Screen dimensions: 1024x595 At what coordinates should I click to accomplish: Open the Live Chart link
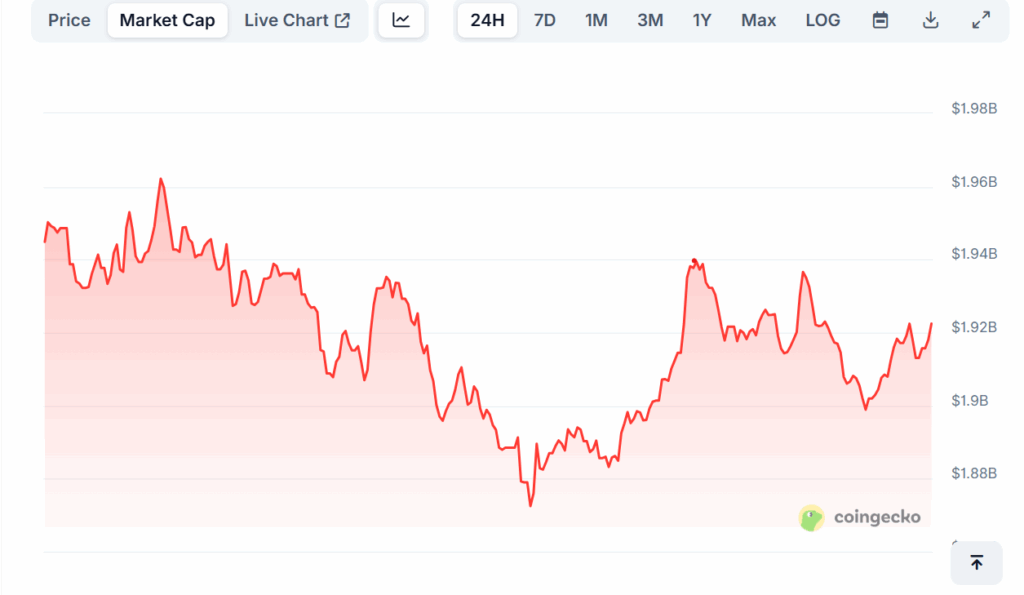297,20
